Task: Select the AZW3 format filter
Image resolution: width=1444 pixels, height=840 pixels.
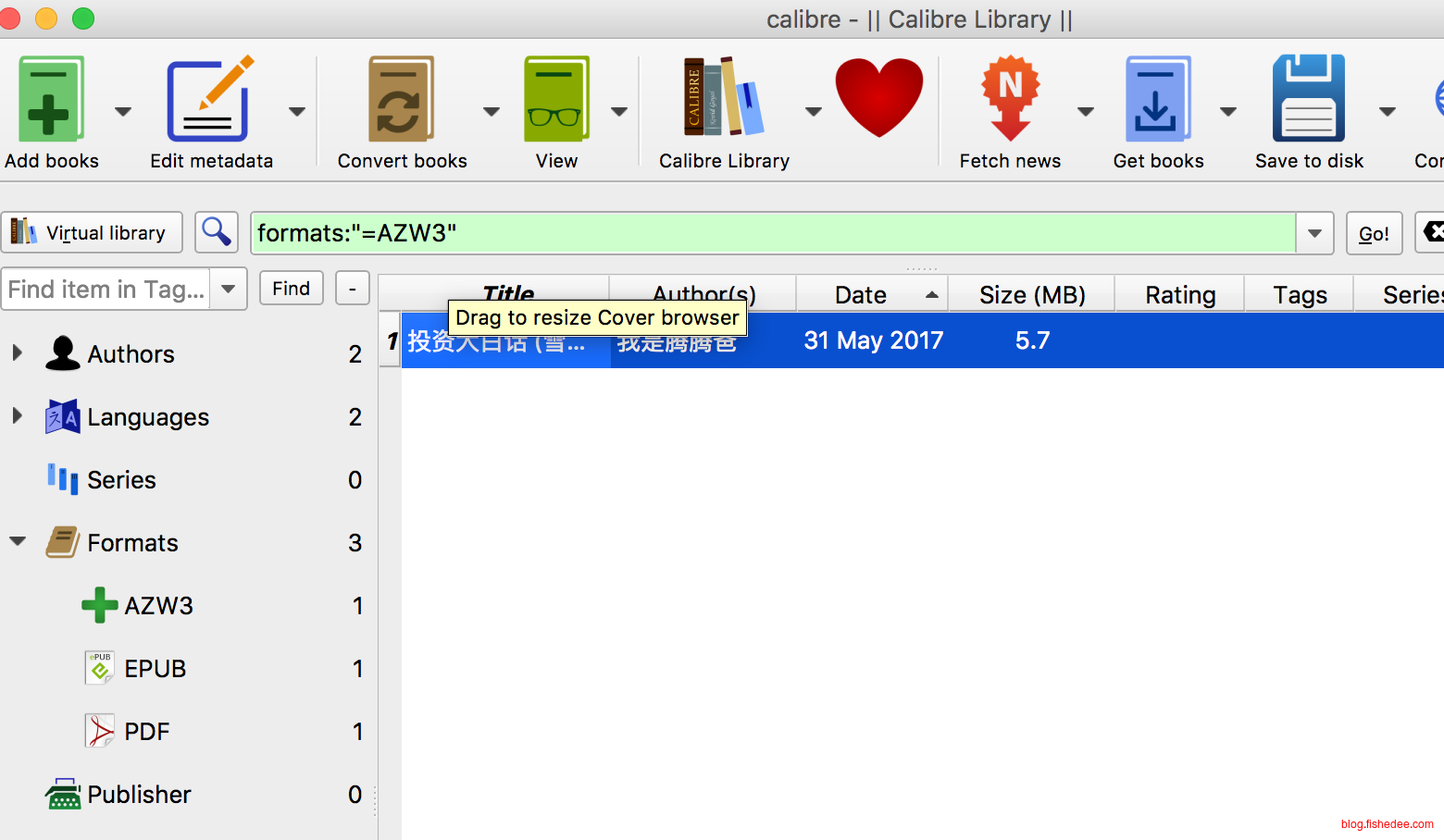Action: 158,606
